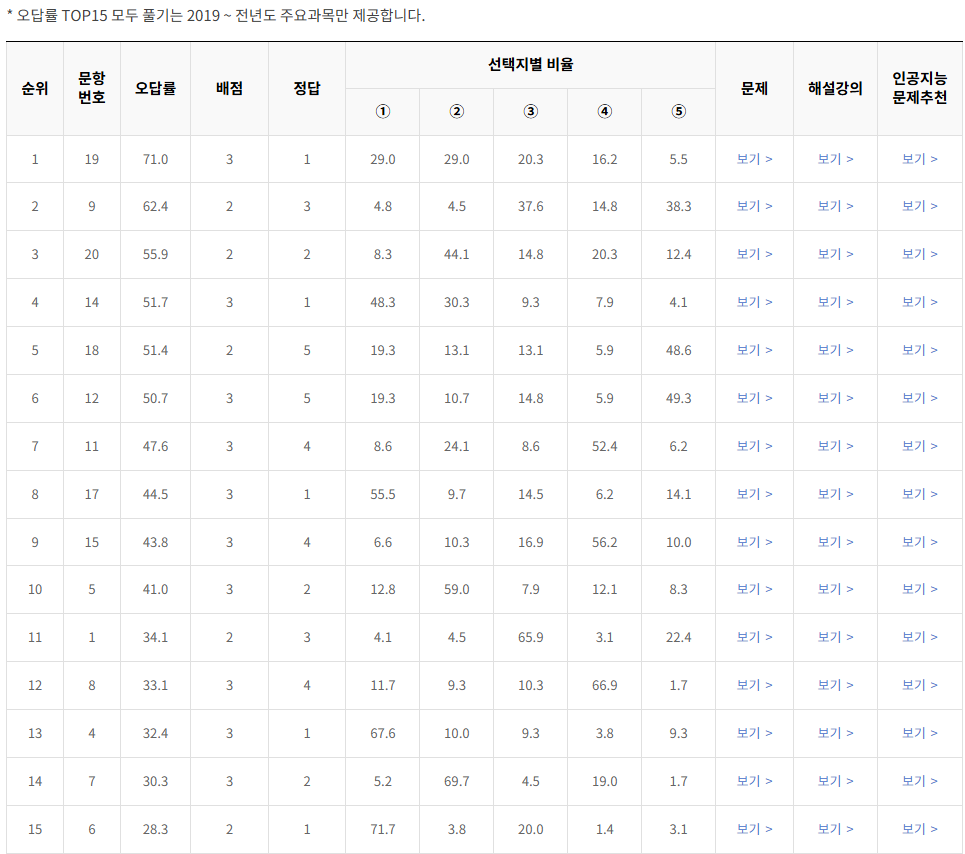This screenshot has width=965, height=854.
Task: Open AI recommendation for question 14
Action: point(919,302)
